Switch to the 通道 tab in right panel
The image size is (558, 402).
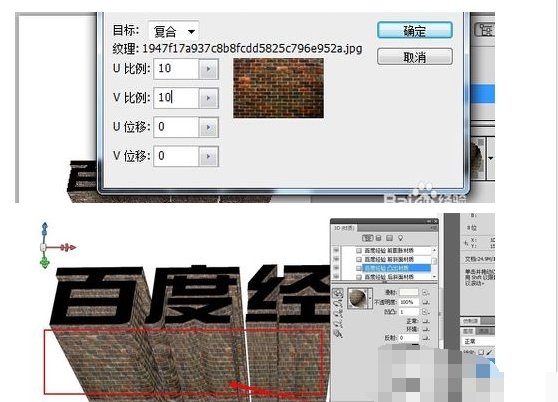click(483, 331)
